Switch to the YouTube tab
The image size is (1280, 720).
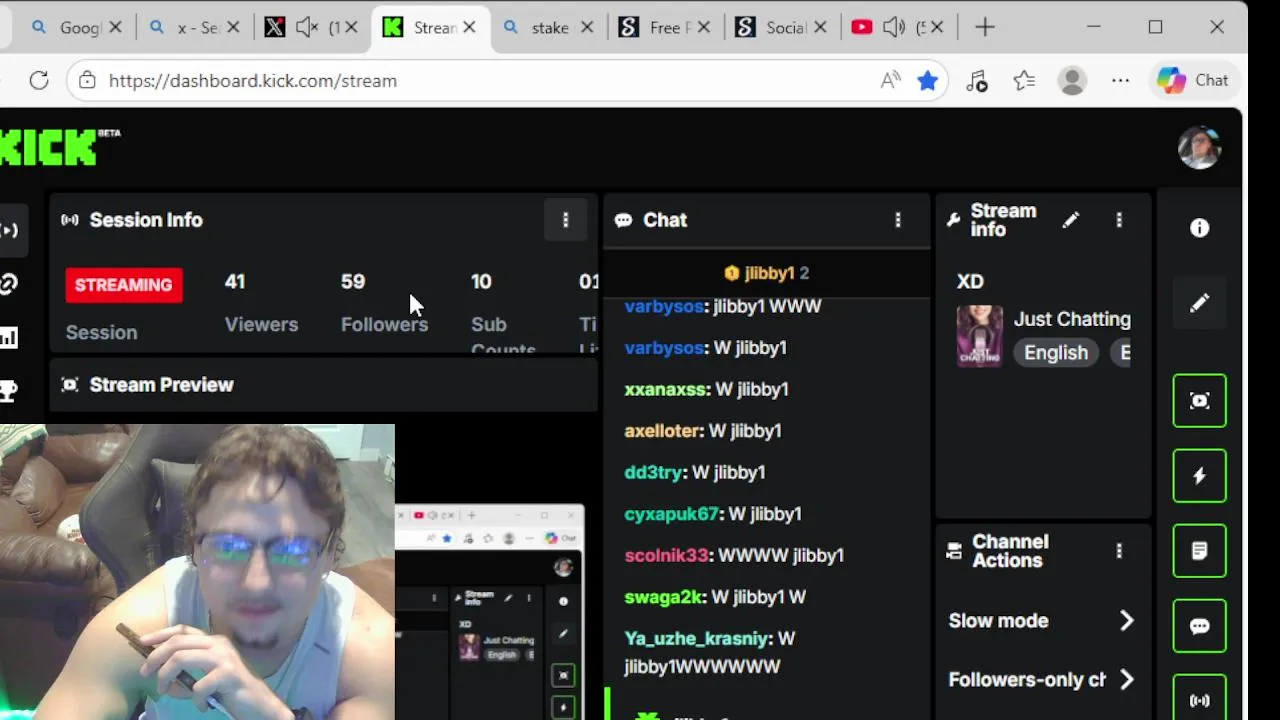coord(900,28)
